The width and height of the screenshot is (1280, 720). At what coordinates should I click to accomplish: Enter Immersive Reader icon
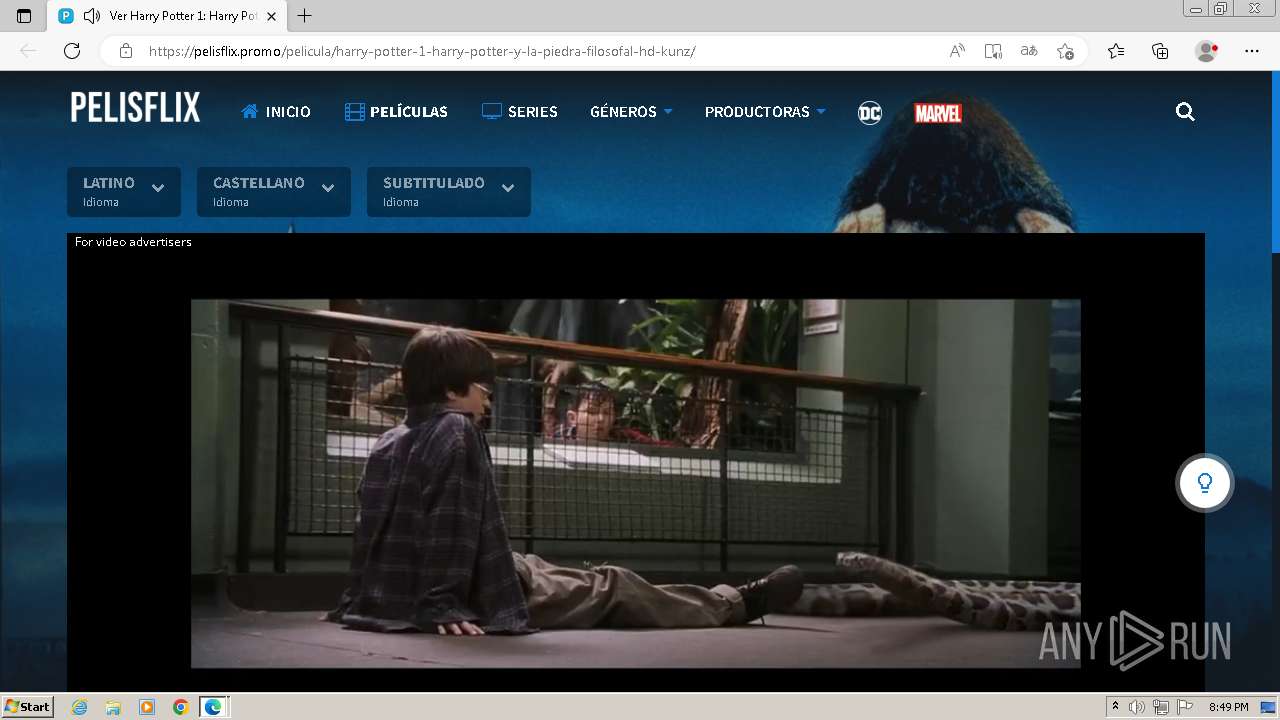[993, 51]
